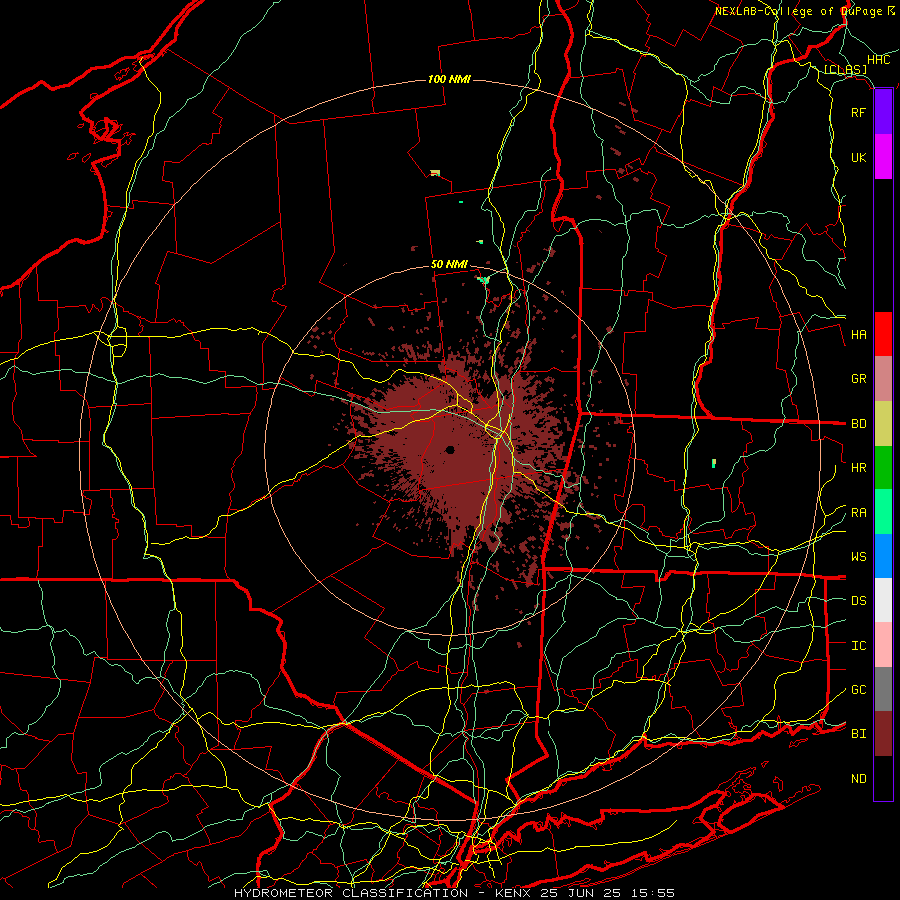Click the RF purple legend swatch
Screen dimensions: 900x900
click(x=883, y=112)
